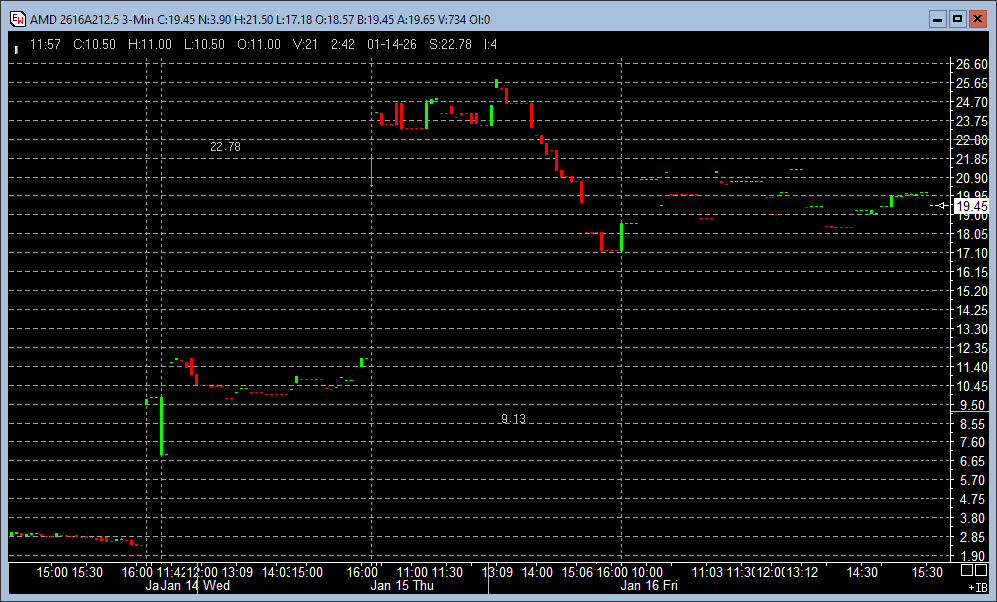Click the left square box beside time axis
The image size is (997, 602).
click(x=966, y=570)
